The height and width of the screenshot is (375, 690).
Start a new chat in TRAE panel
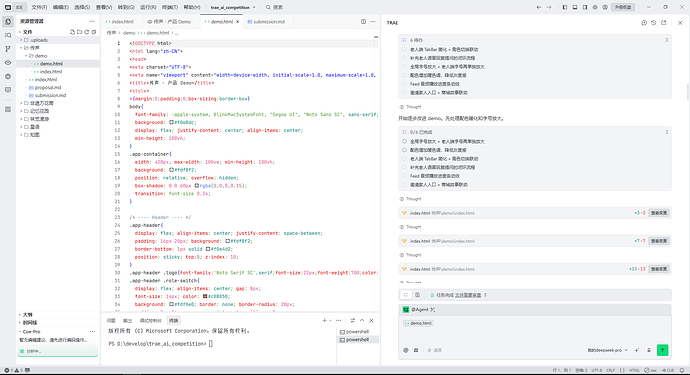click(x=644, y=22)
